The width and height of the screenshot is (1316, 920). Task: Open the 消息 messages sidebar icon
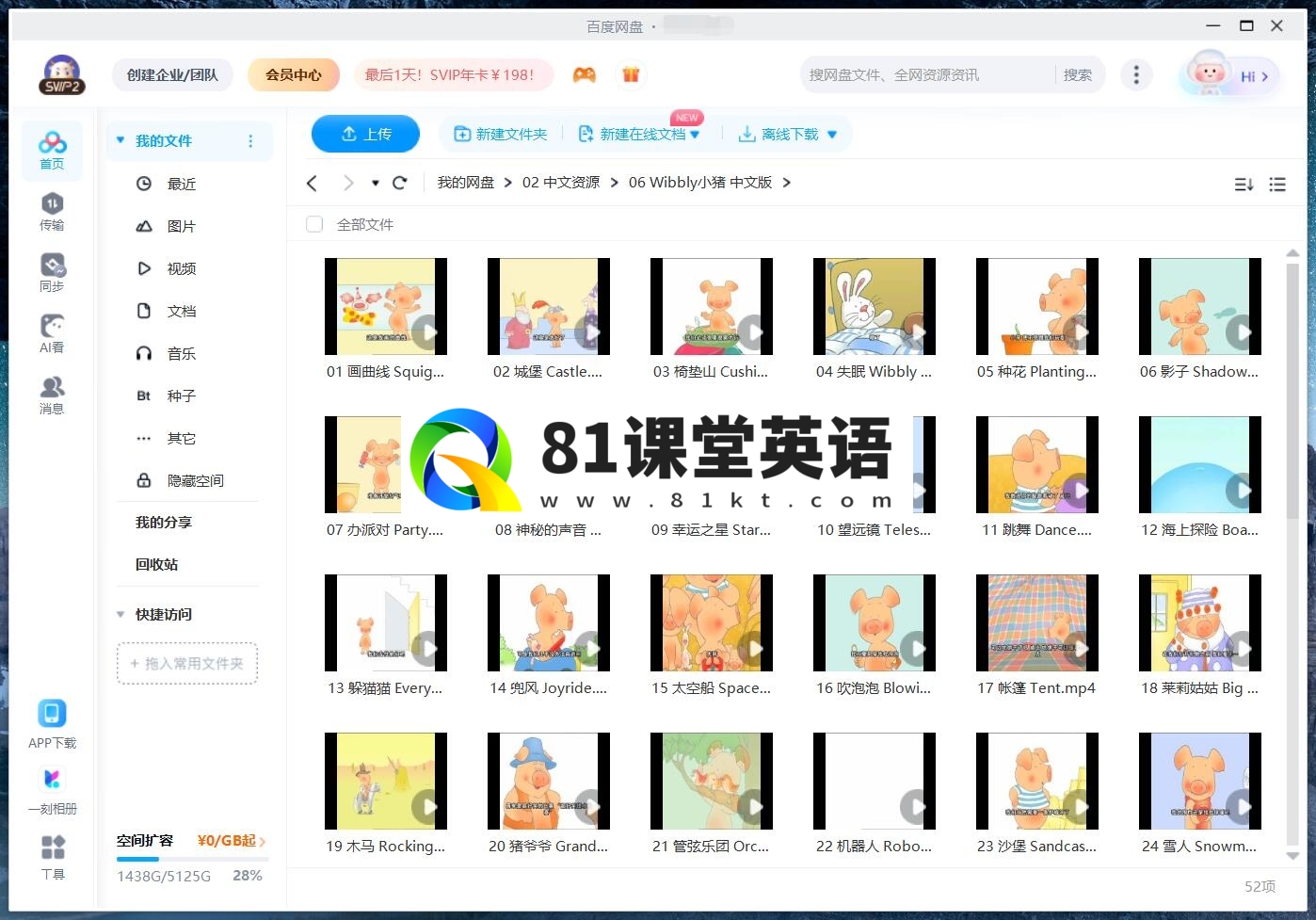pyautogui.click(x=52, y=395)
